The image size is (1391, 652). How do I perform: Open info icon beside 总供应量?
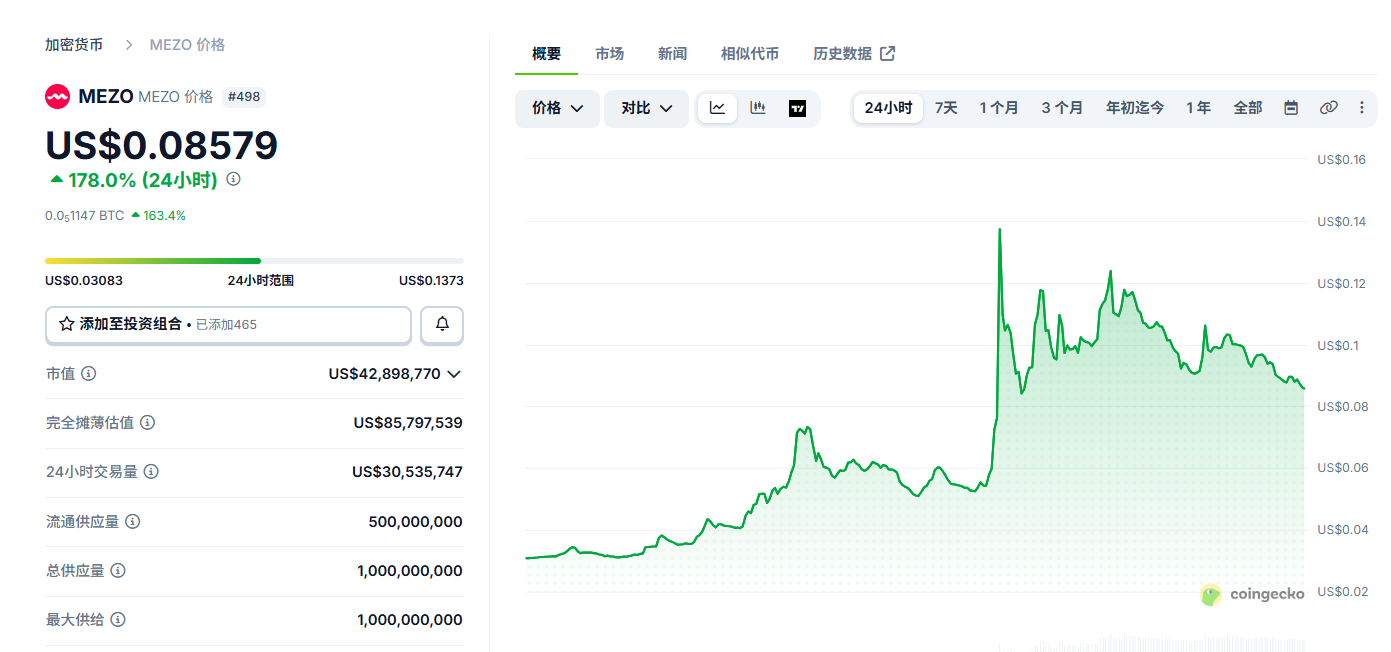pyautogui.click(x=118, y=571)
